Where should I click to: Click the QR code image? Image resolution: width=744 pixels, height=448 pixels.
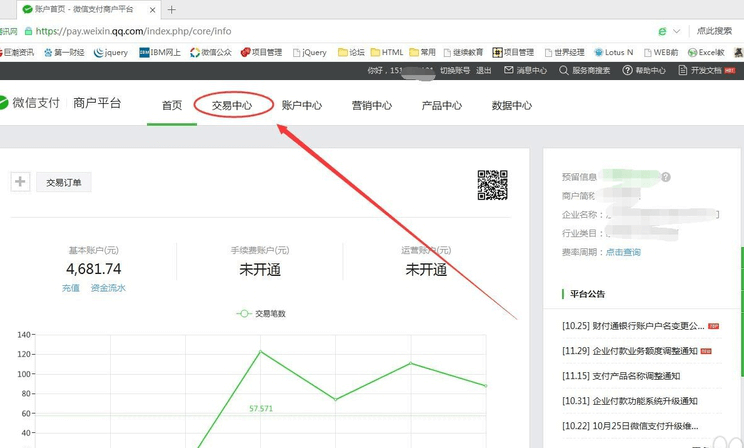coord(493,185)
